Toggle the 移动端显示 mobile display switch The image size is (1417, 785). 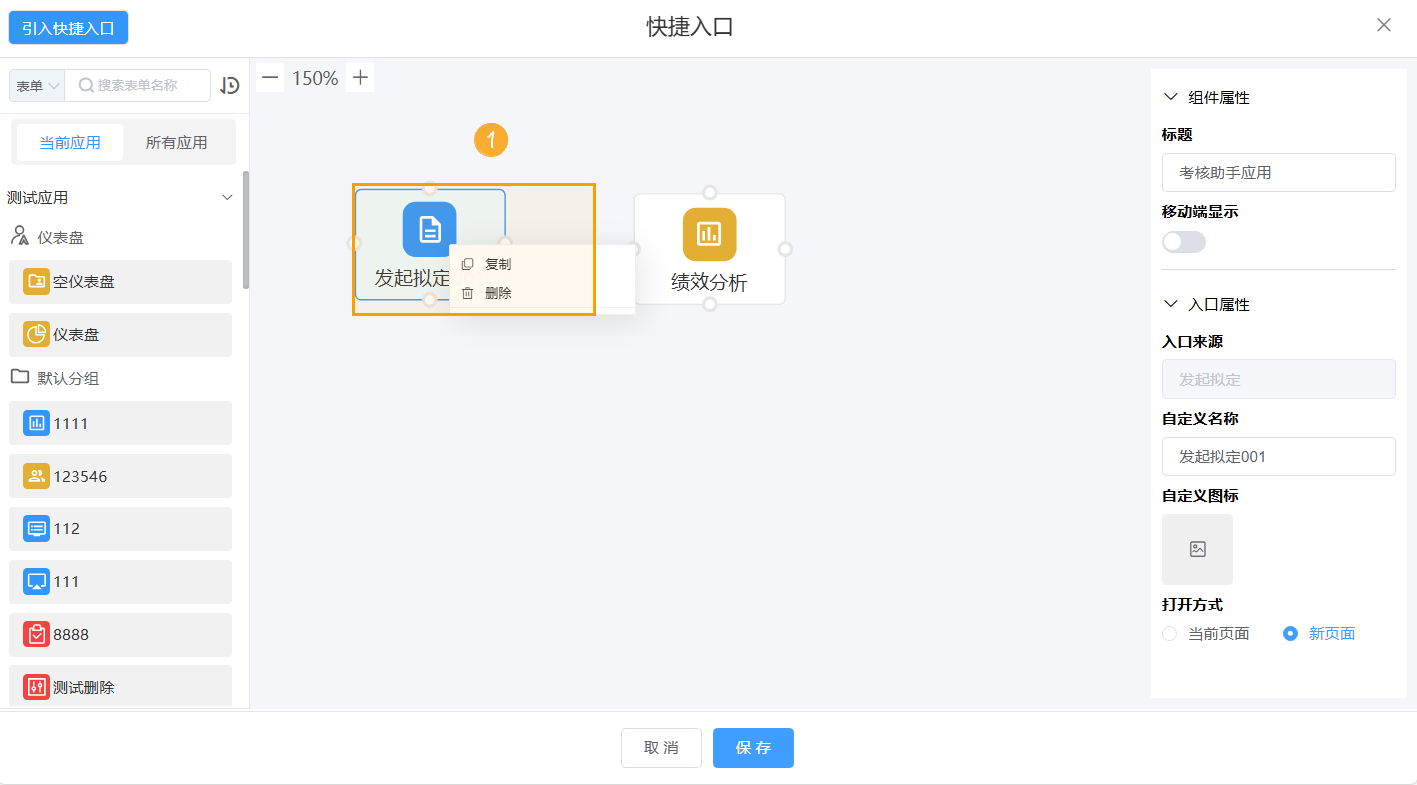click(x=1183, y=241)
